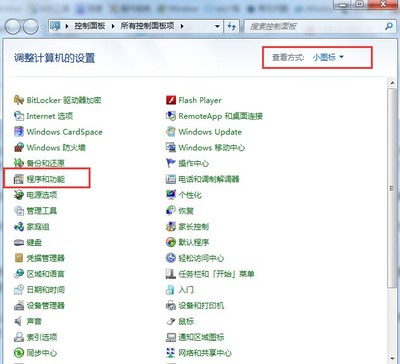The image size is (400, 364).
Task: Click the vertical scrollbar thumb
Action: pos(392,188)
